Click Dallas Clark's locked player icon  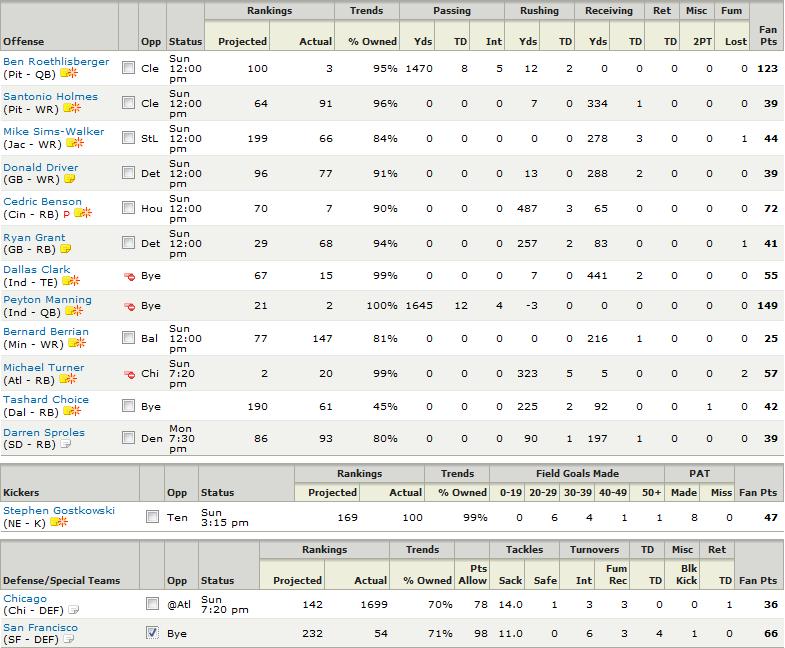pos(129,276)
